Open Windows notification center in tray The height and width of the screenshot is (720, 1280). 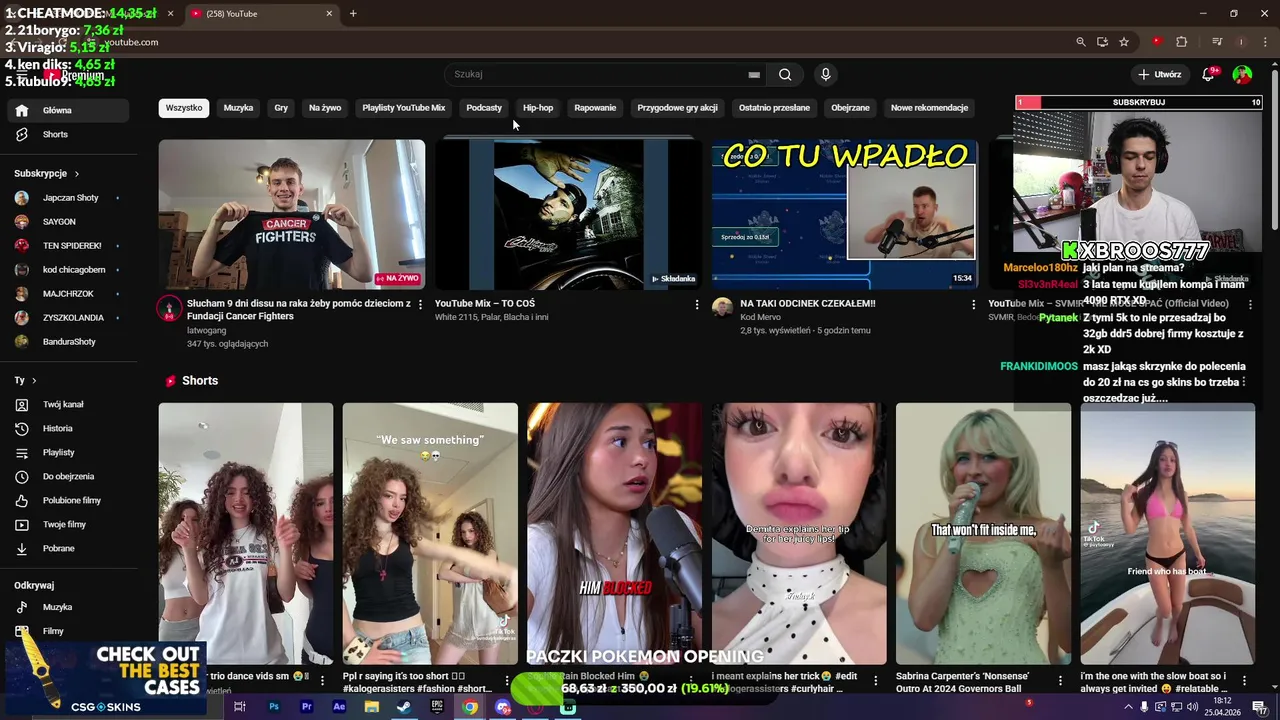point(1259,707)
